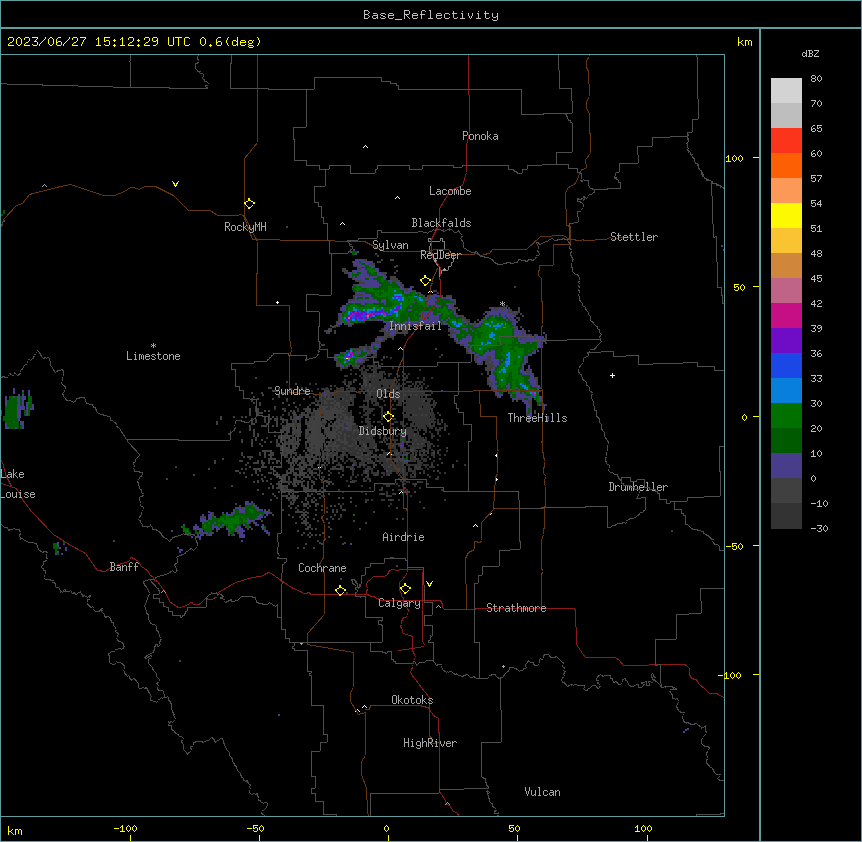The height and width of the screenshot is (842, 862).
Task: Select the purple 36-39 dBZ legend swatch
Action: [786, 341]
